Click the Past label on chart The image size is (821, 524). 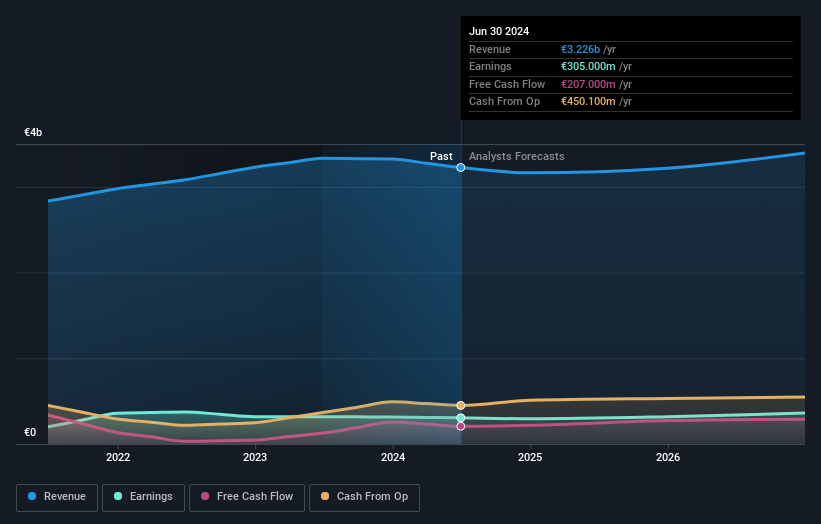pos(441,156)
